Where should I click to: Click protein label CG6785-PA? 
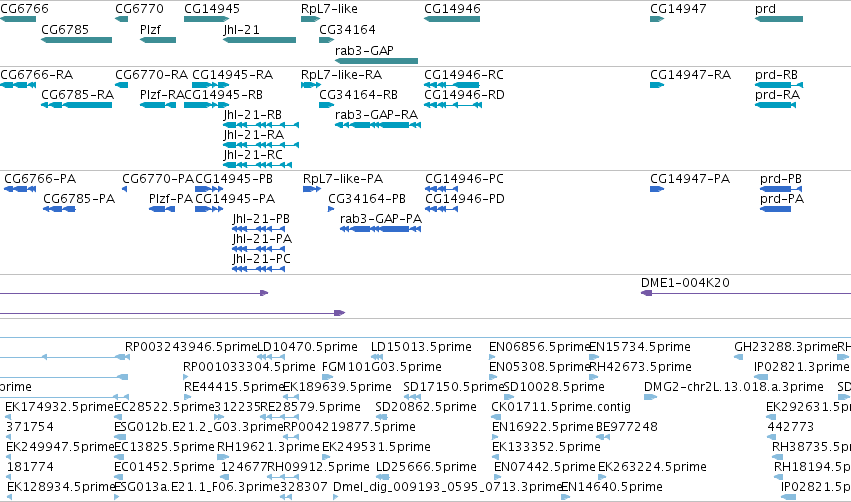click(79, 199)
